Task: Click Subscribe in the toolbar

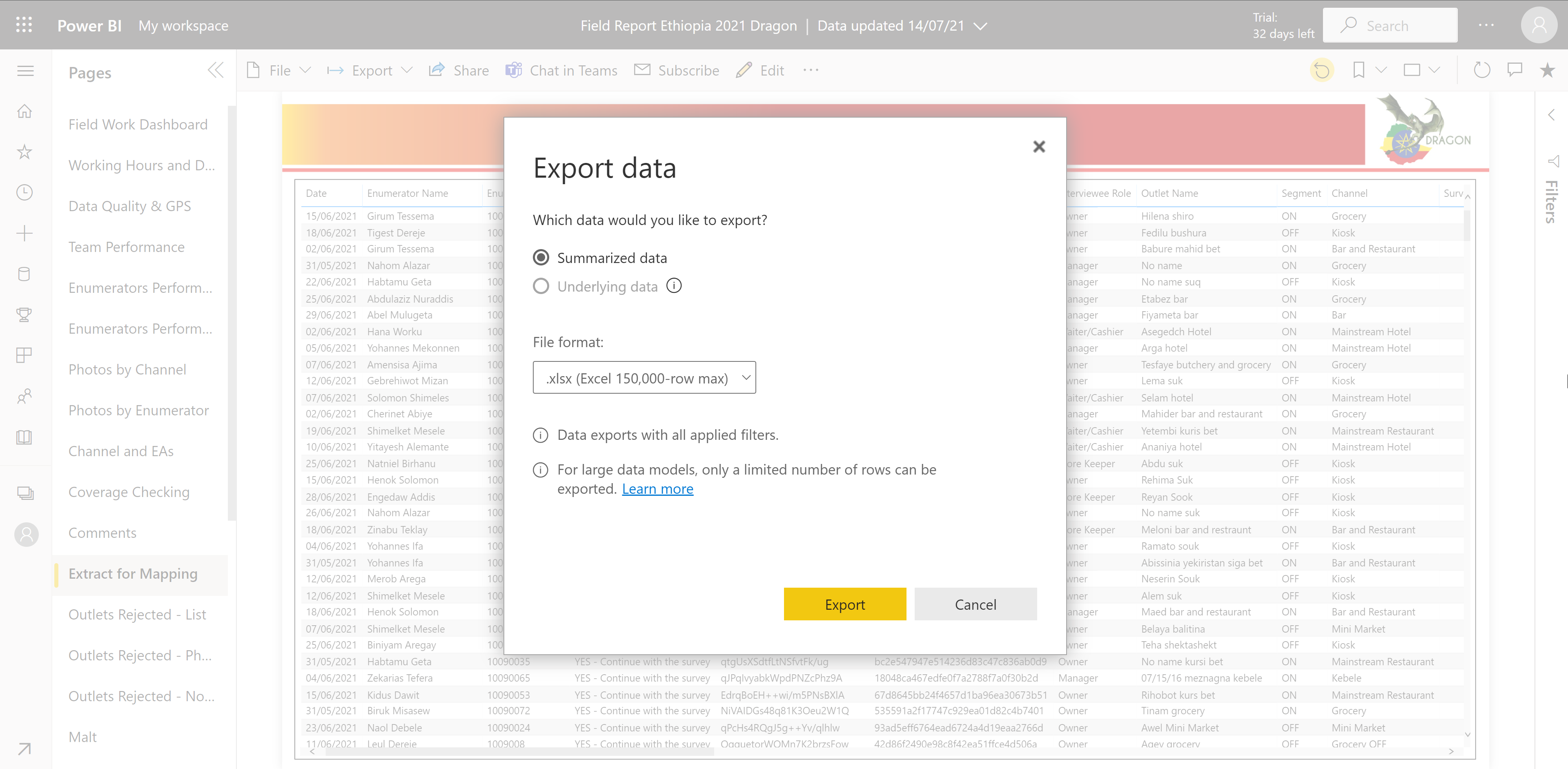Action: (676, 71)
